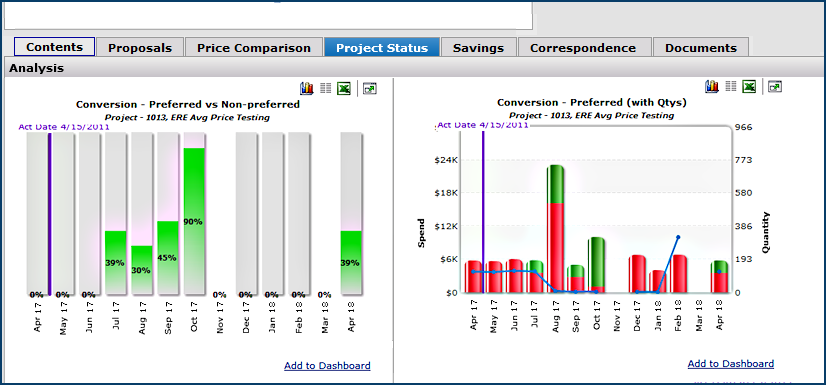Viewport: 826px width, 385px height.
Task: Click Mar 18 label in right chart
Action: pos(699,315)
